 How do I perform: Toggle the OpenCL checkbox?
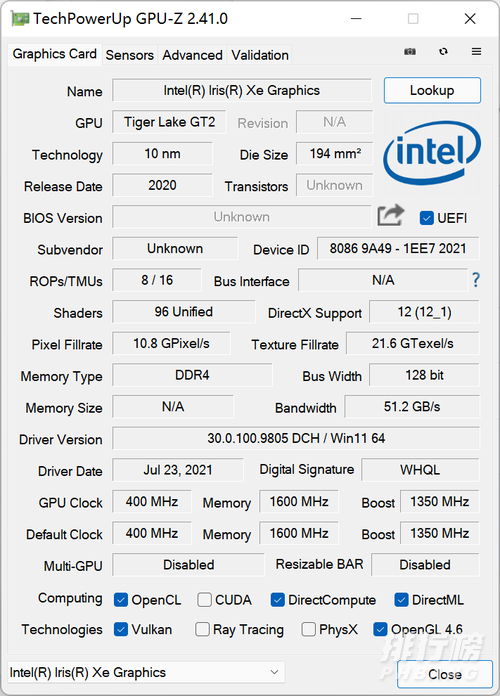(x=121, y=600)
